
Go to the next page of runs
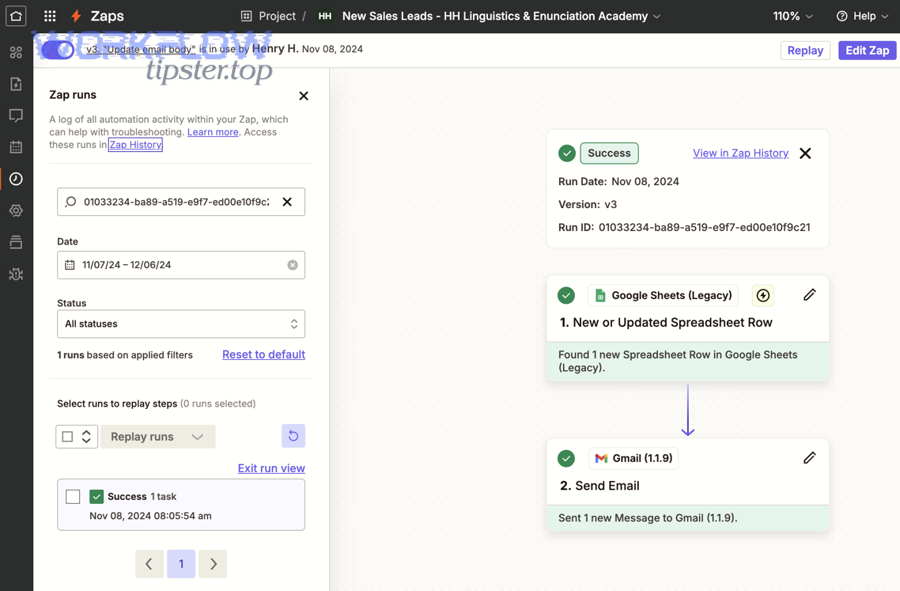pos(213,564)
